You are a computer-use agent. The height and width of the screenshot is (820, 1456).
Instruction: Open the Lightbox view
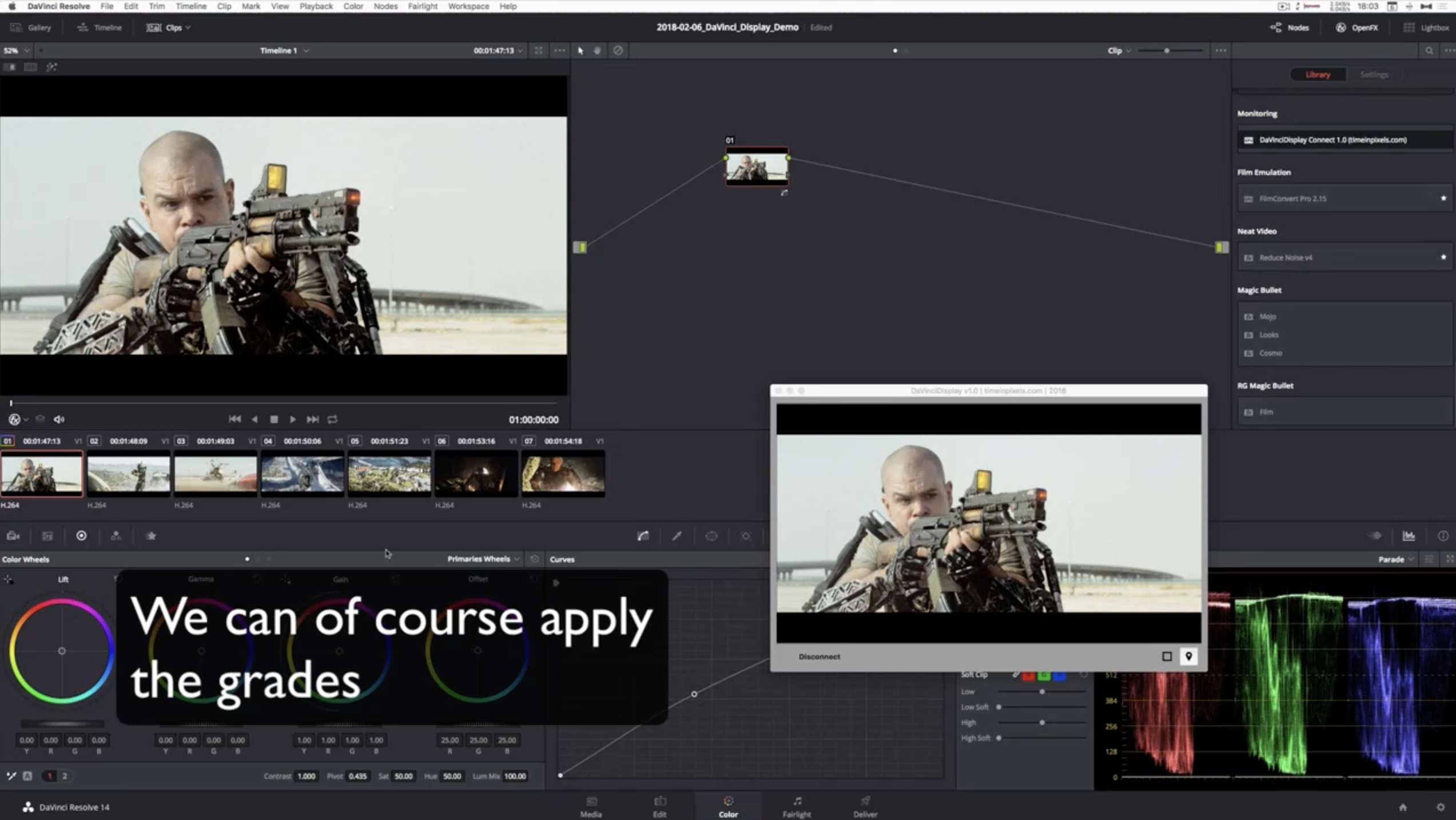pyautogui.click(x=1427, y=27)
